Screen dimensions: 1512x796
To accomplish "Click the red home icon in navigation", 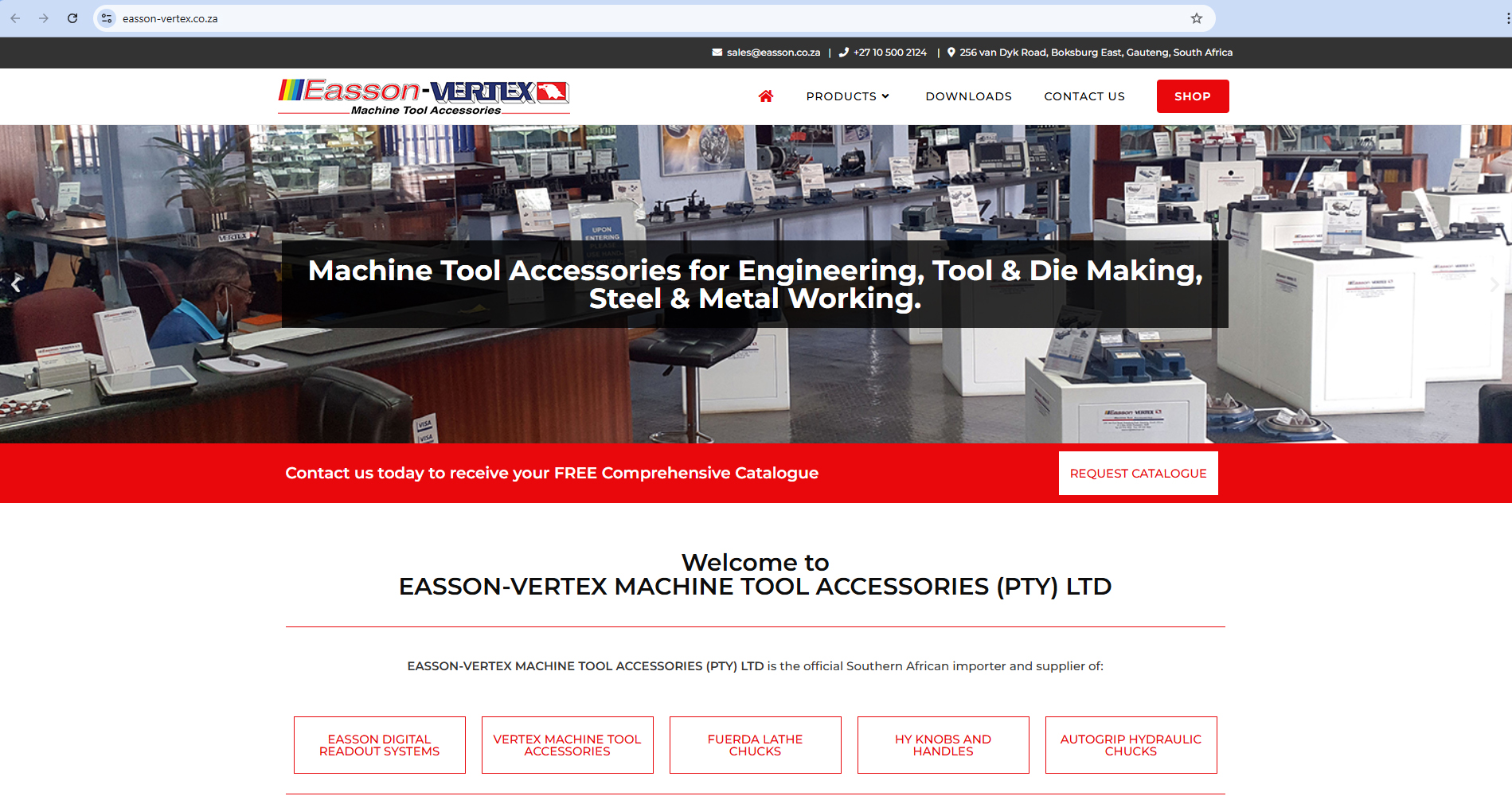I will 765,96.
